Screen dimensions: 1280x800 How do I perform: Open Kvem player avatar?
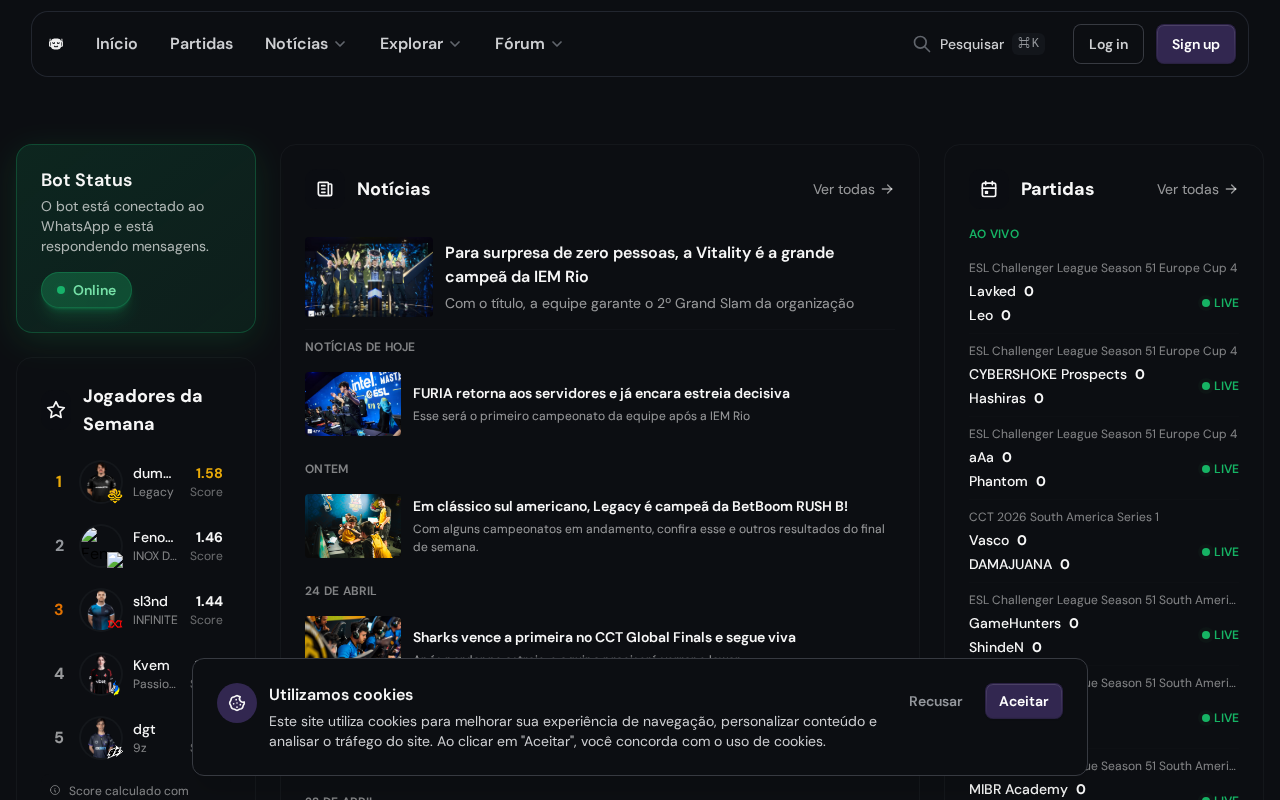click(x=101, y=674)
